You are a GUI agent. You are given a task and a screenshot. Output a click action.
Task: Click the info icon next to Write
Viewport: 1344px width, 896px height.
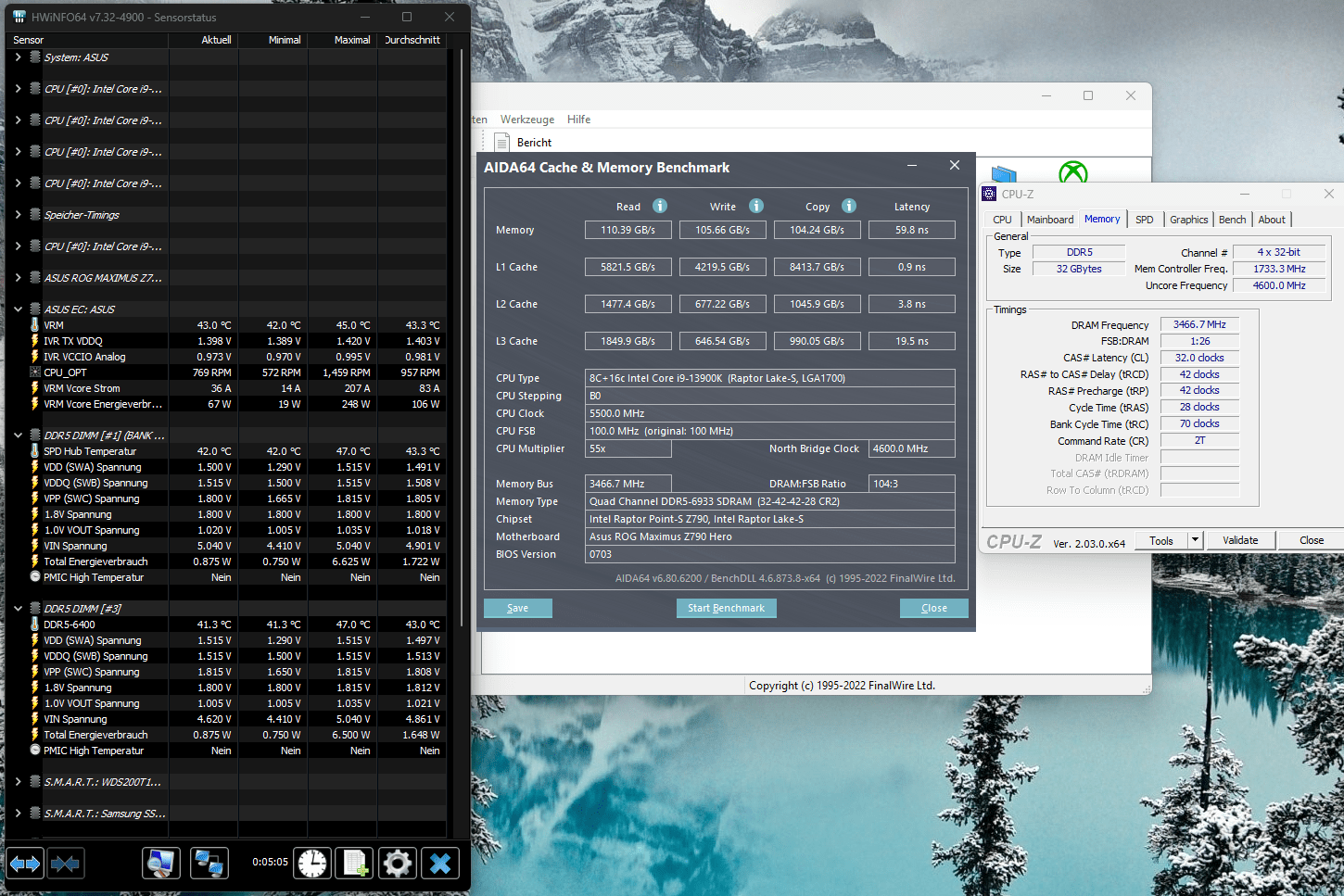(756, 206)
